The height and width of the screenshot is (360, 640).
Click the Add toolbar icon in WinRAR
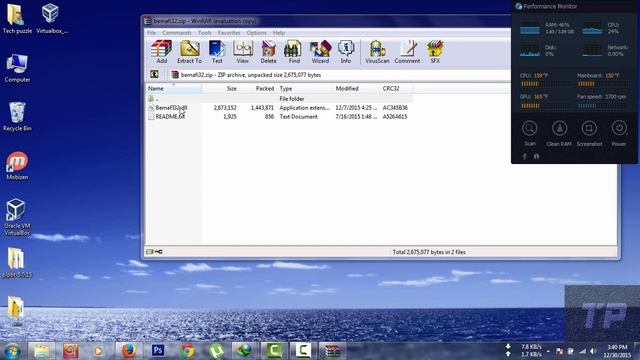click(162, 52)
